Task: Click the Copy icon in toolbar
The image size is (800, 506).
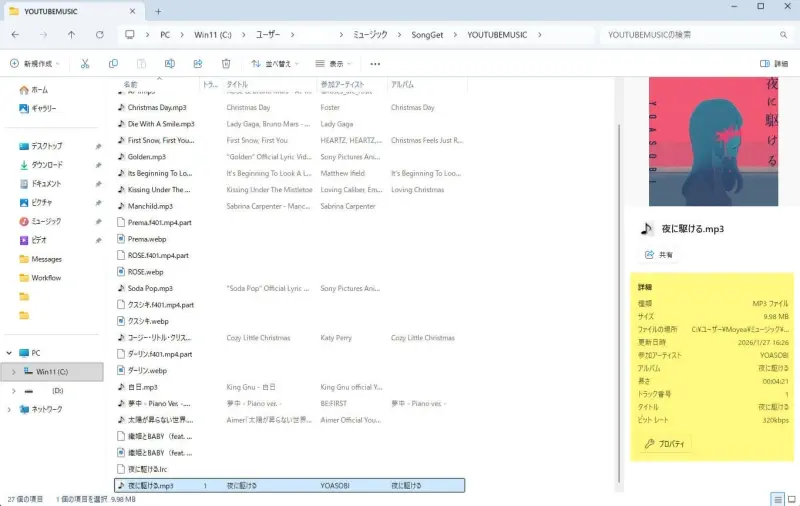Action: [x=113, y=63]
